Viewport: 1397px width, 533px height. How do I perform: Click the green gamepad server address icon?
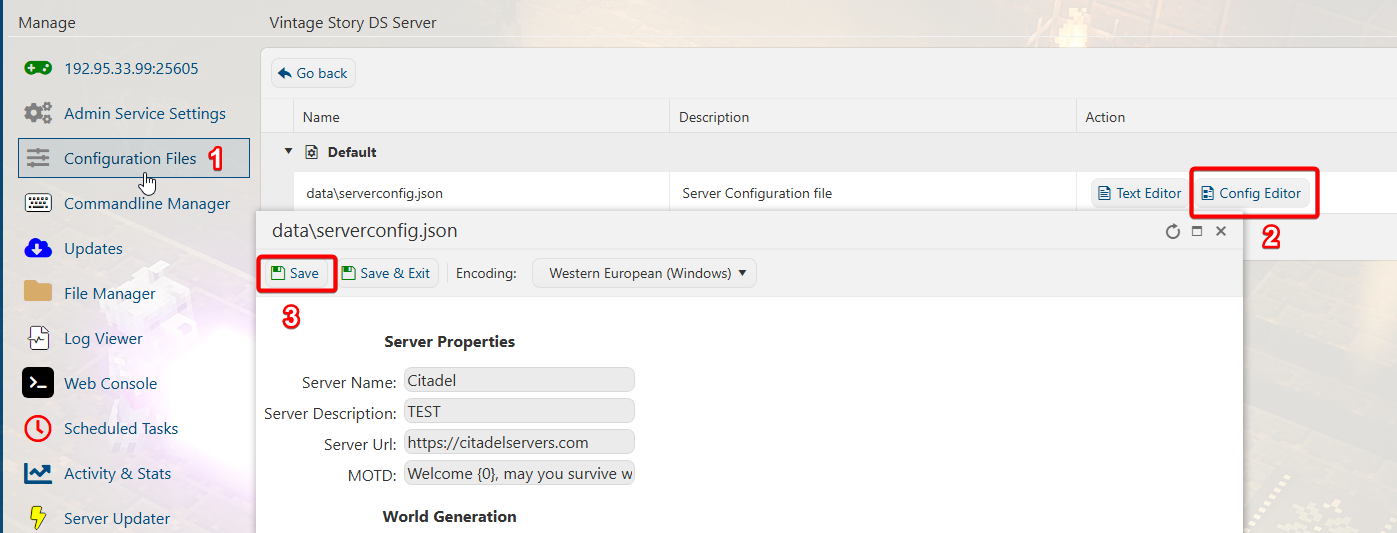[x=38, y=69]
